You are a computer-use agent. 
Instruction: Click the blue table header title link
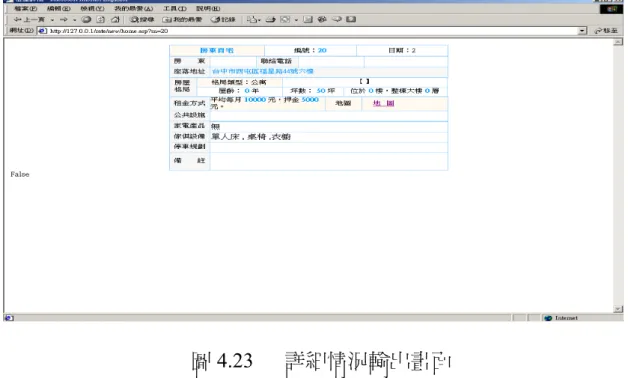pos(217,50)
